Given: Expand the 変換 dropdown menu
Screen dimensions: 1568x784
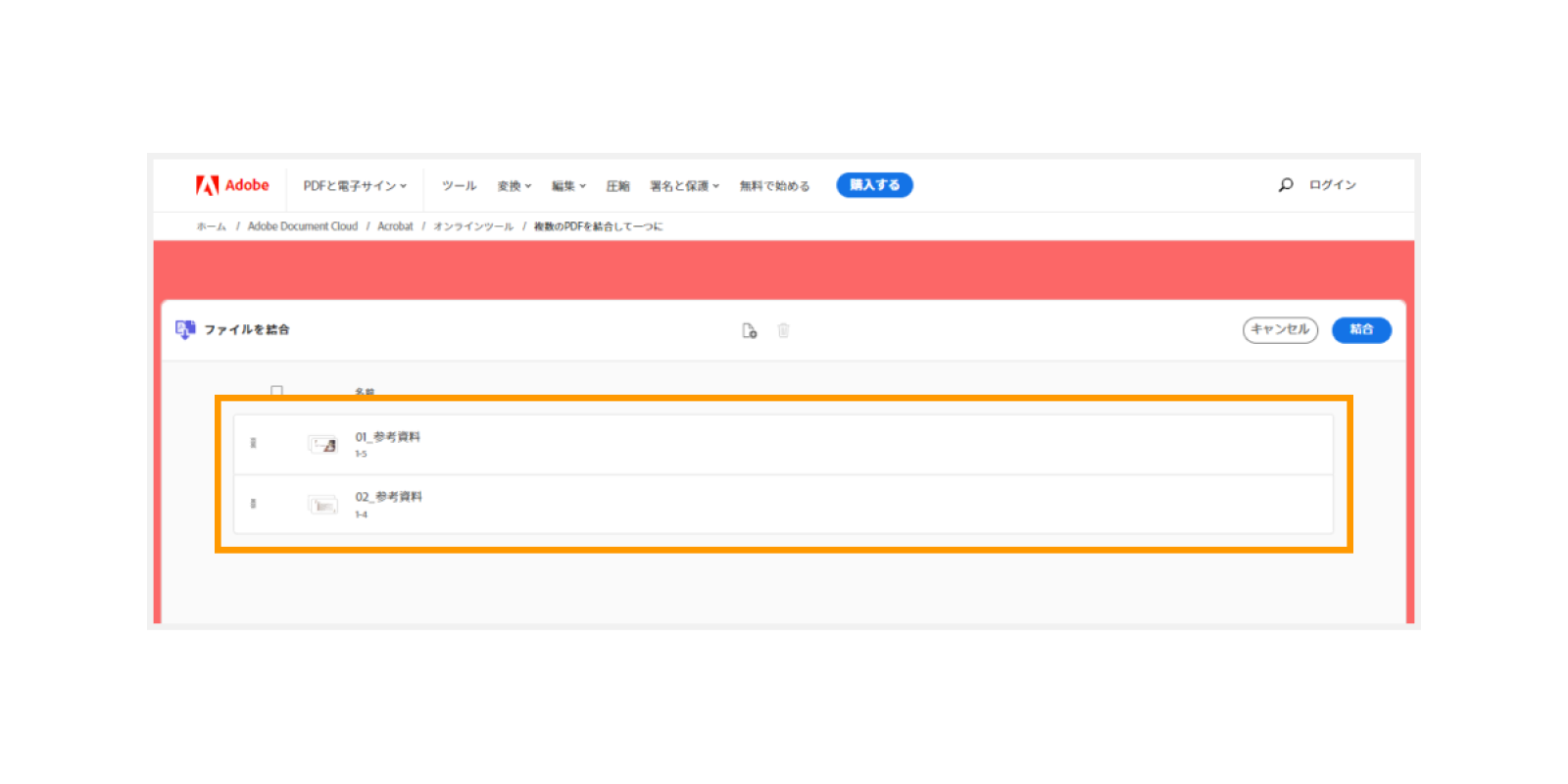Looking at the screenshot, I should coord(514,186).
